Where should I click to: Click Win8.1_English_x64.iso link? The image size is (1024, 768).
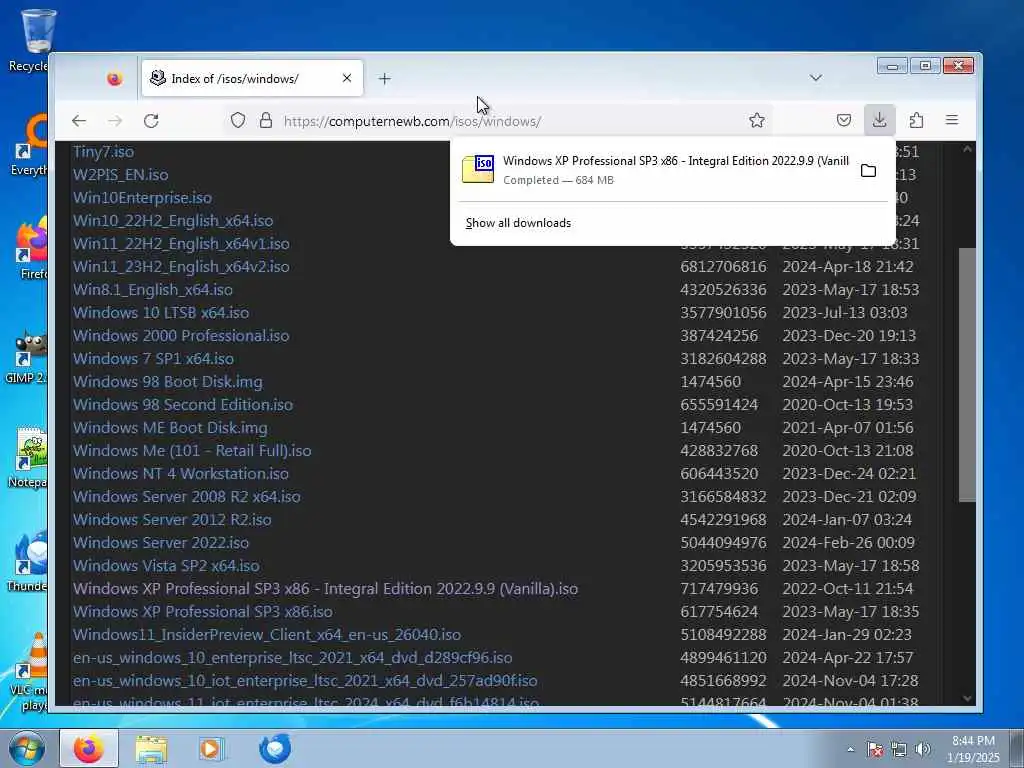[153, 289]
